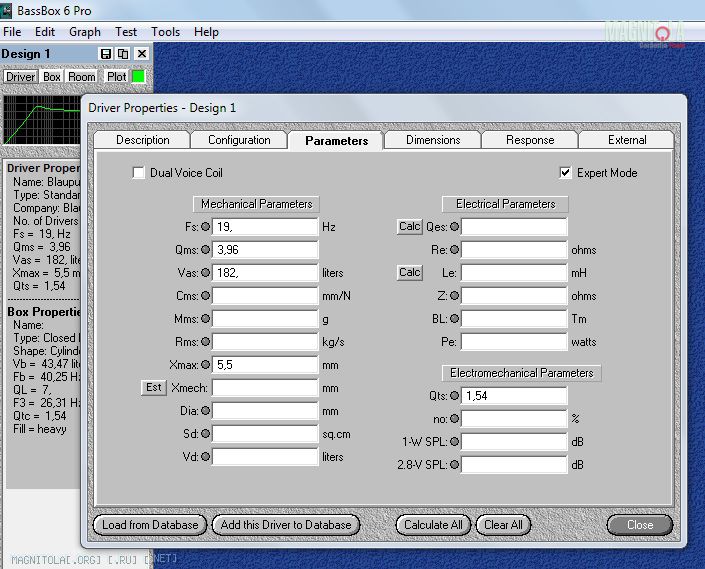Open the Tools menu
The height and width of the screenshot is (569, 705).
[165, 32]
